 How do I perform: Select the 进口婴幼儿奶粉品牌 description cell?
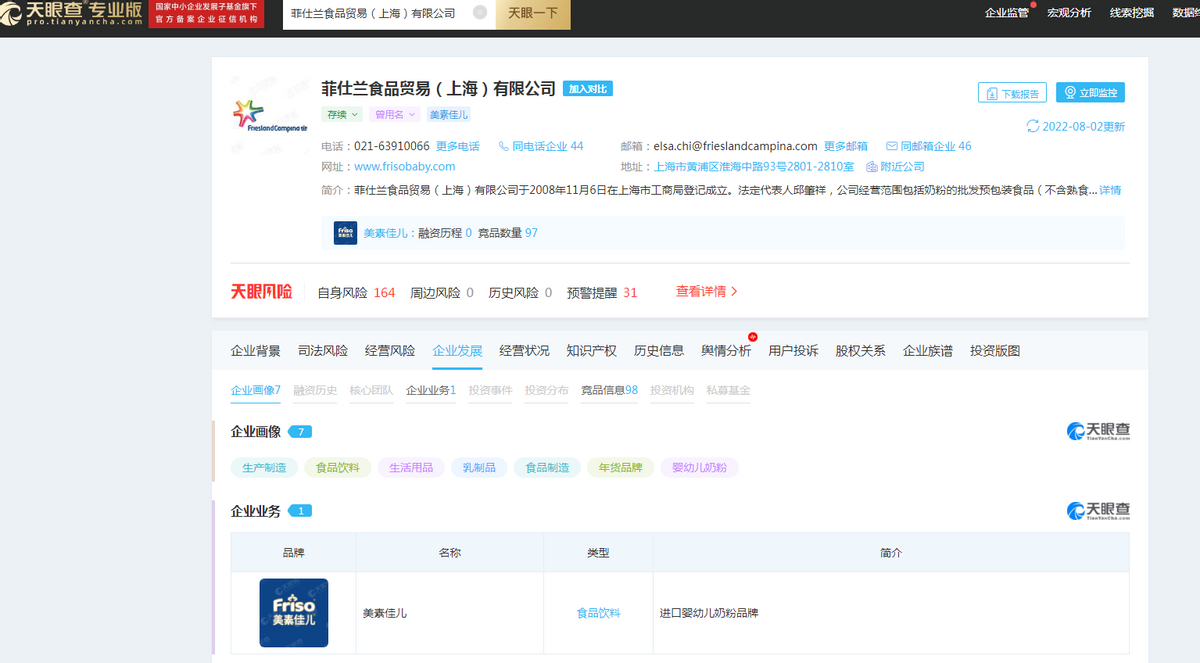tap(891, 612)
